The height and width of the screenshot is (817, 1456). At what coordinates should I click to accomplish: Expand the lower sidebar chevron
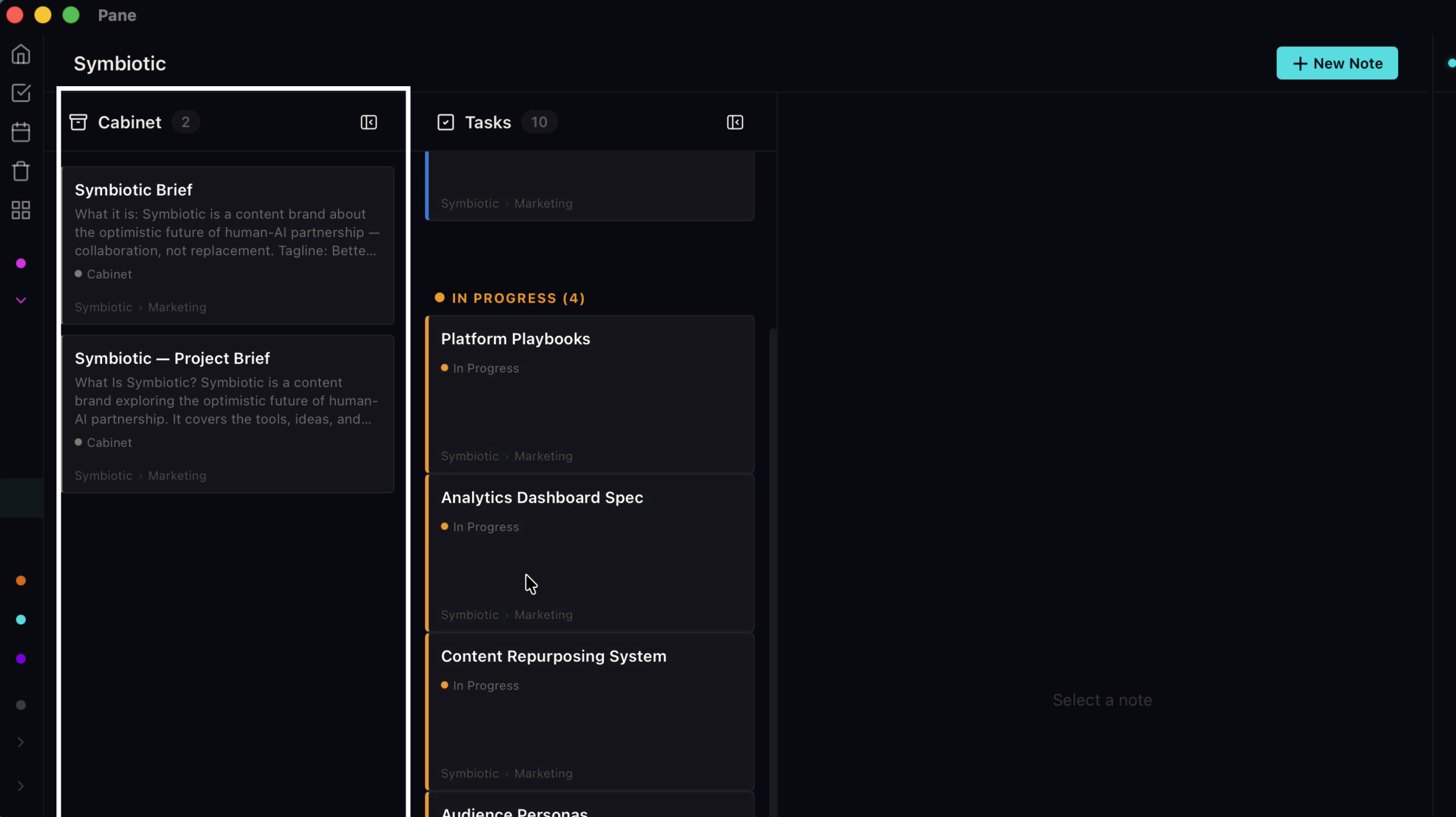click(x=21, y=742)
